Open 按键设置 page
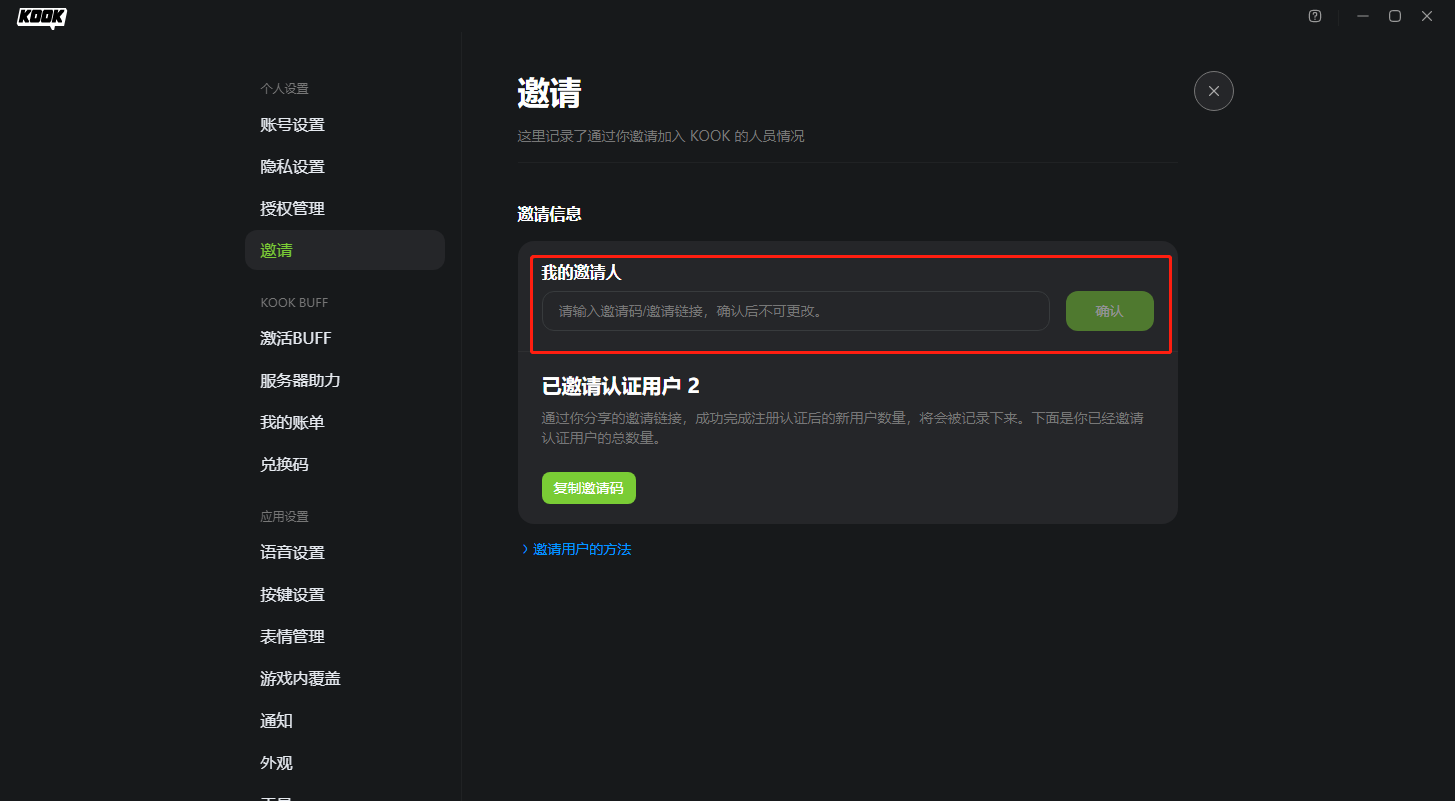Viewport: 1455px width, 801px height. point(345,595)
